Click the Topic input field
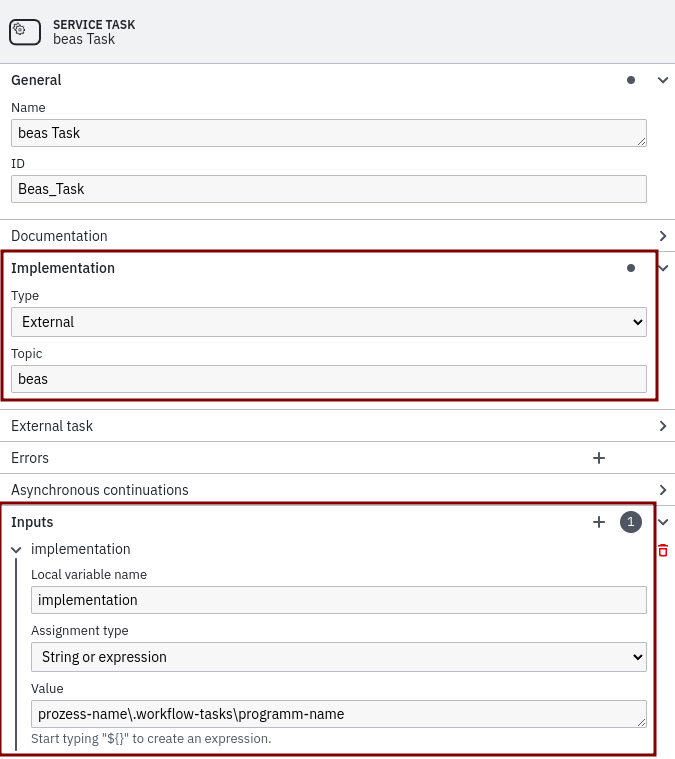Screen dimensions: 675x759 point(329,379)
